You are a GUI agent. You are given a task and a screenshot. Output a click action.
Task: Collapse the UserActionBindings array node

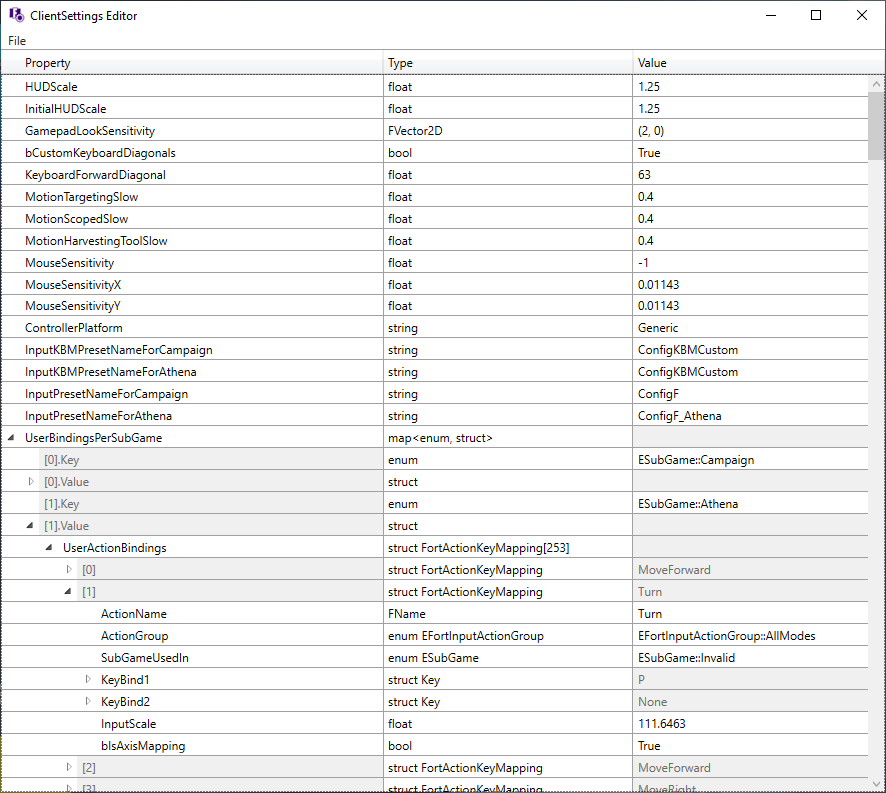click(x=48, y=547)
